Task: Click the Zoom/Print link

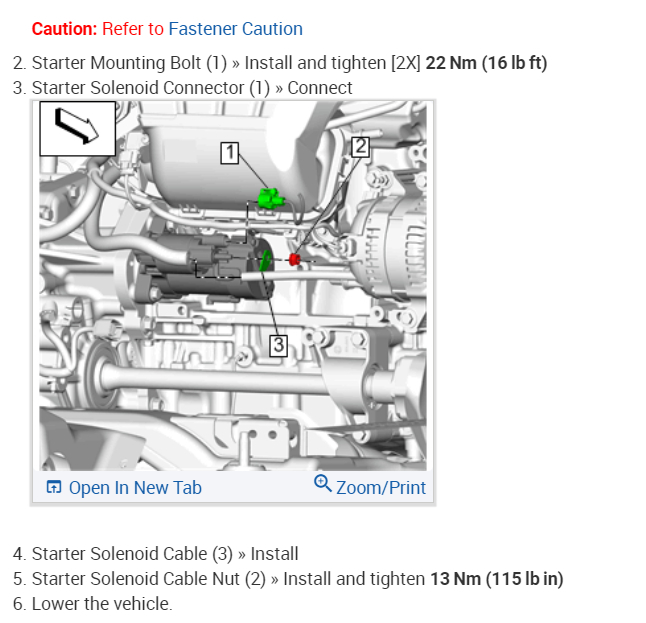Action: click(381, 488)
